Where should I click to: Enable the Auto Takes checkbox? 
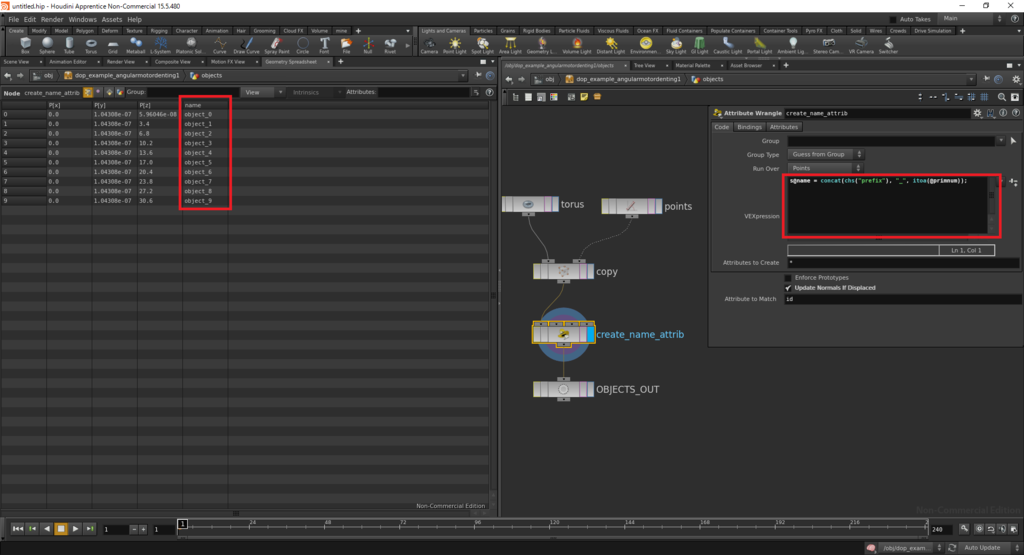pyautogui.click(x=893, y=20)
